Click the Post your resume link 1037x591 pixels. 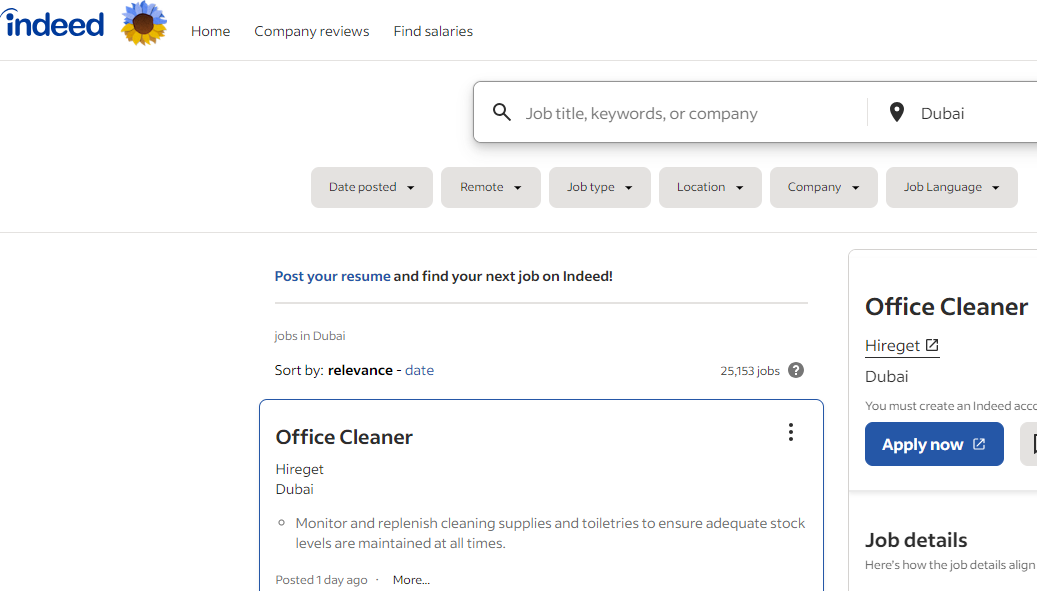(332, 276)
